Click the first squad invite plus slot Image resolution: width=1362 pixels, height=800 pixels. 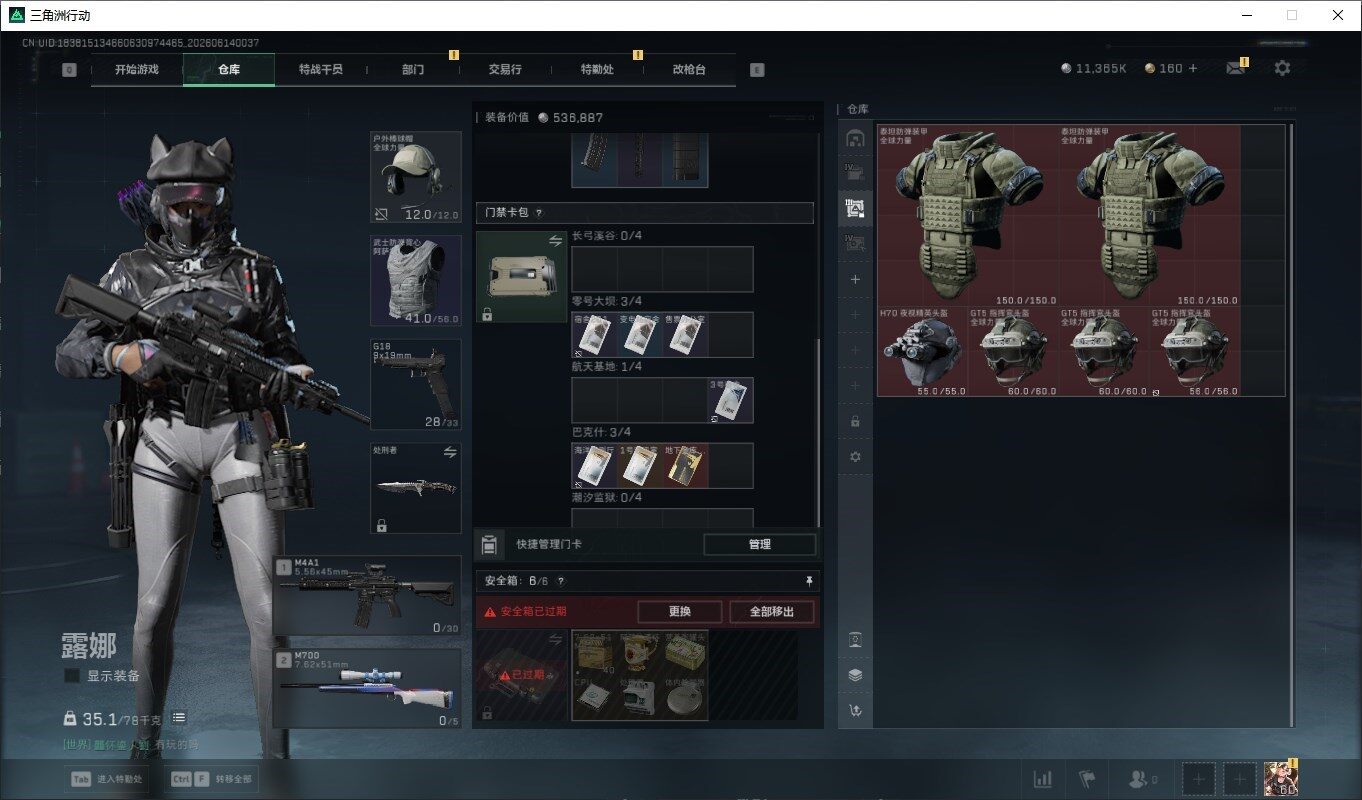(x=1200, y=778)
